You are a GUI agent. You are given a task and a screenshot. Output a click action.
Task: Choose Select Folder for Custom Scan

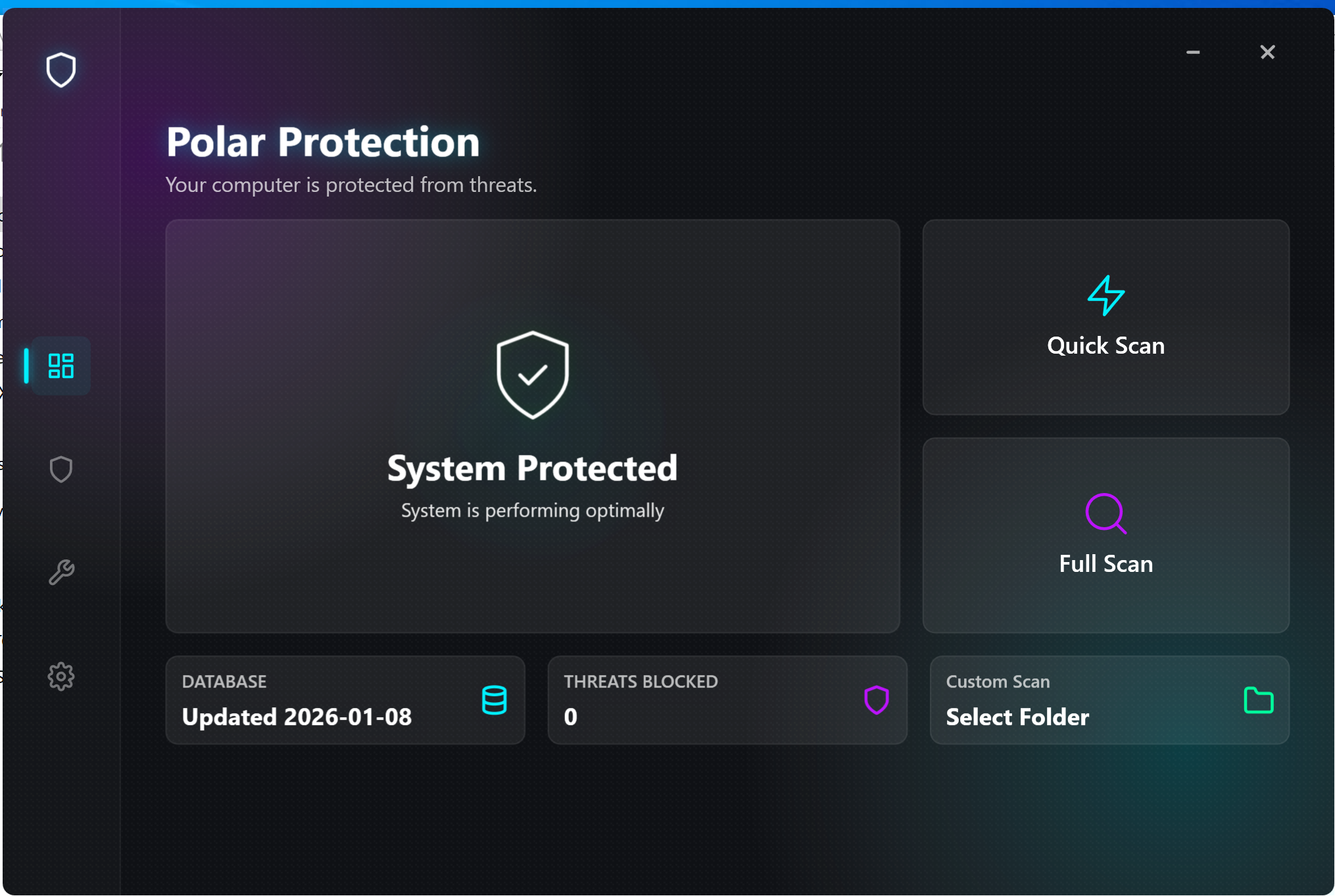[1017, 717]
